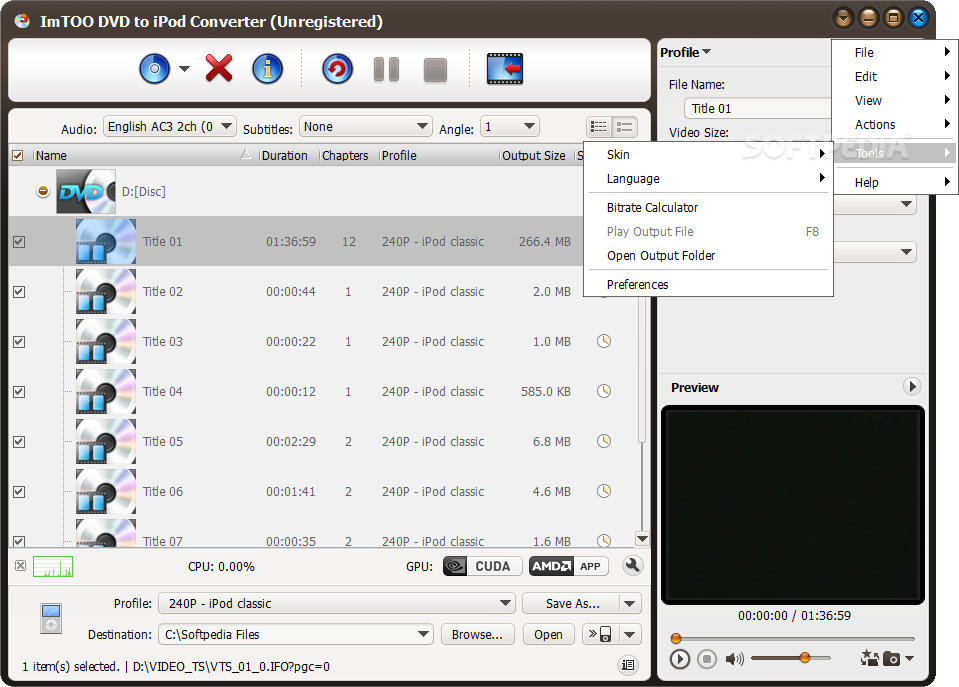Open the Subtitles dropdown

tap(366, 127)
